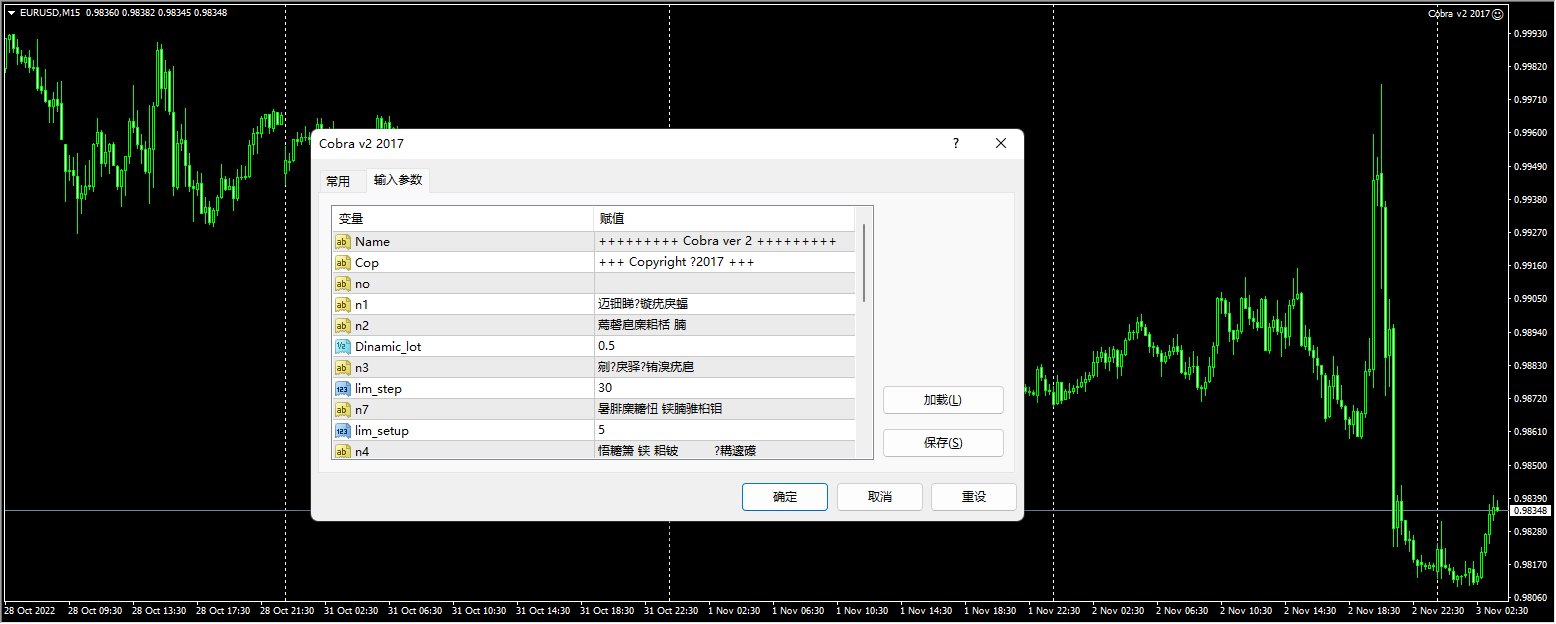Click the string icon next to n7
1556x624 pixels.
[x=342, y=410]
